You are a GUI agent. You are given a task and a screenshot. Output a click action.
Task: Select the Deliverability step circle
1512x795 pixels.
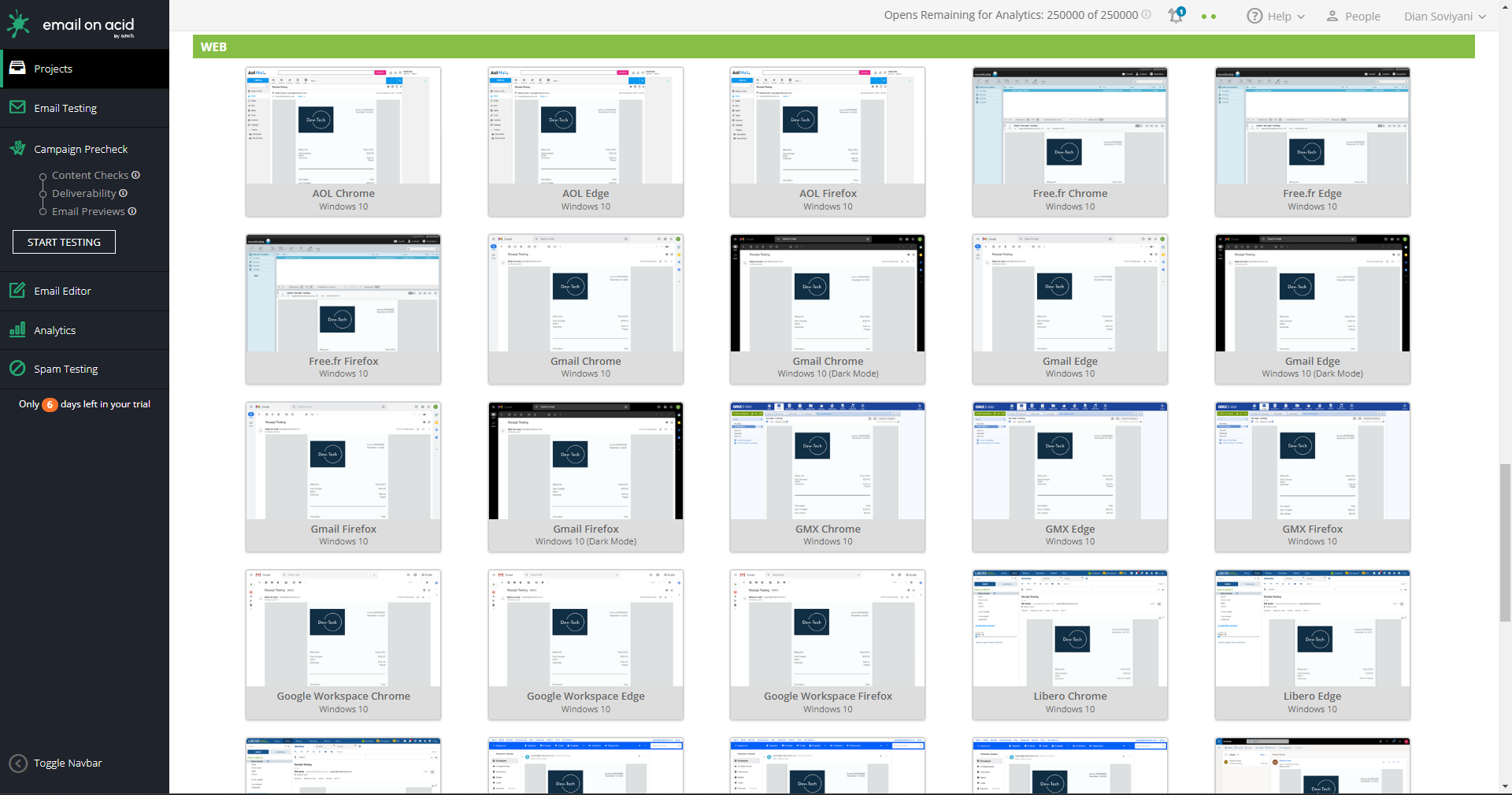click(x=43, y=193)
